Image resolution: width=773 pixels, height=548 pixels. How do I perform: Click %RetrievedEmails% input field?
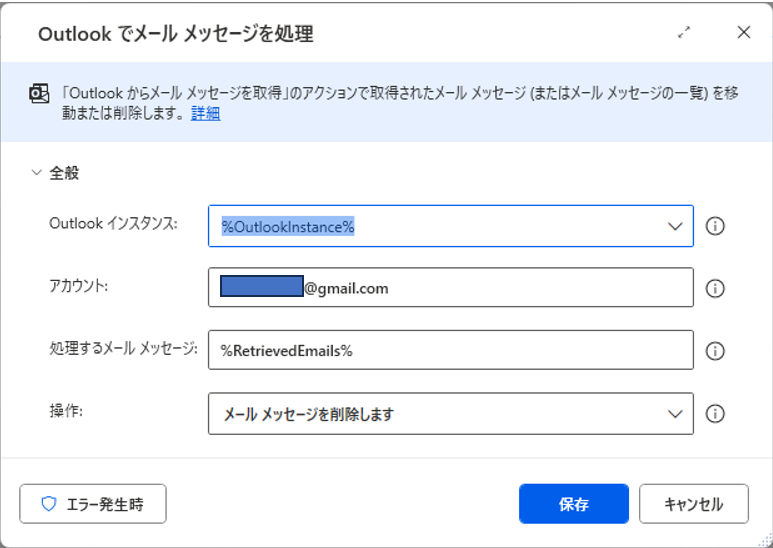451,350
